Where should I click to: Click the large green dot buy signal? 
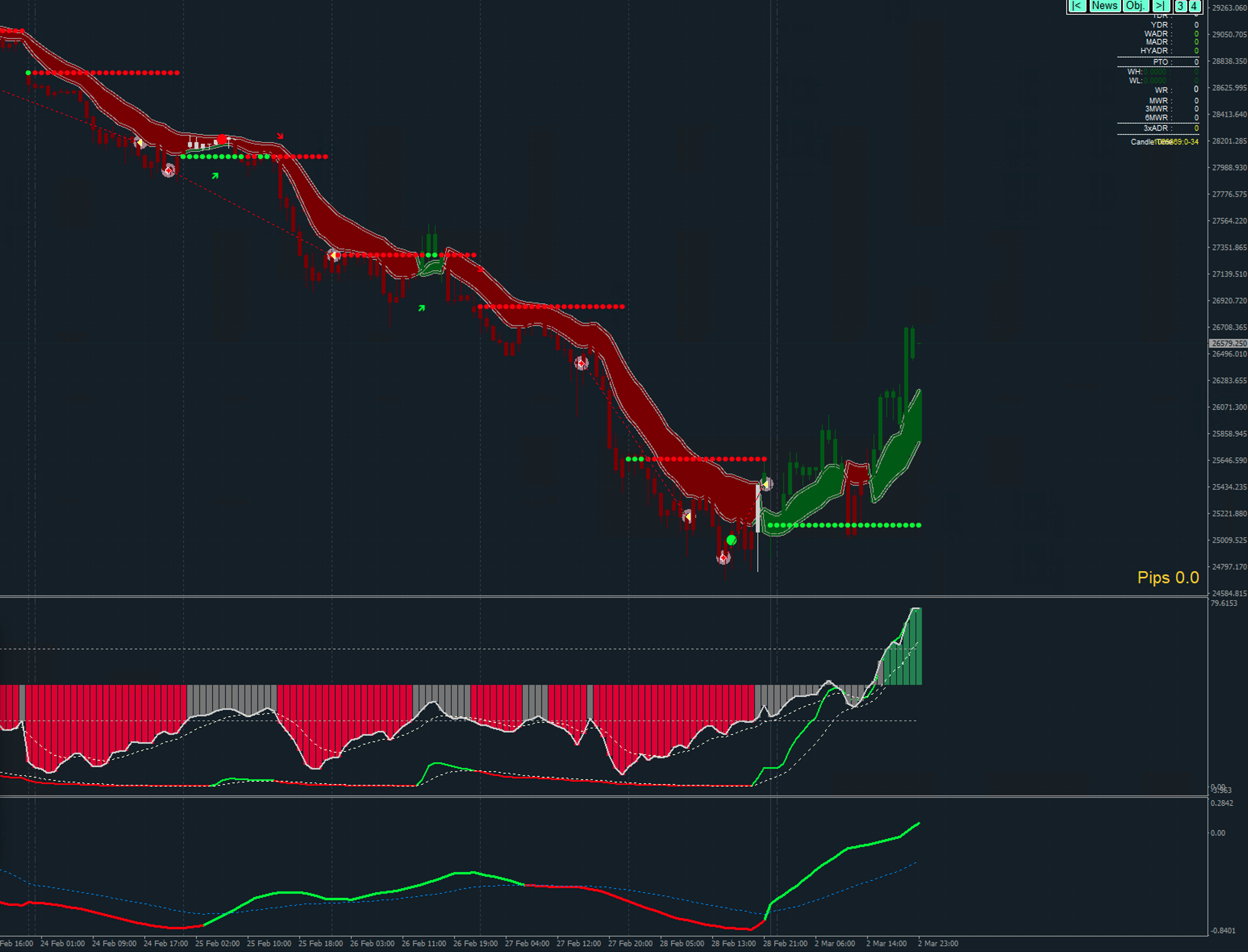pos(731,540)
